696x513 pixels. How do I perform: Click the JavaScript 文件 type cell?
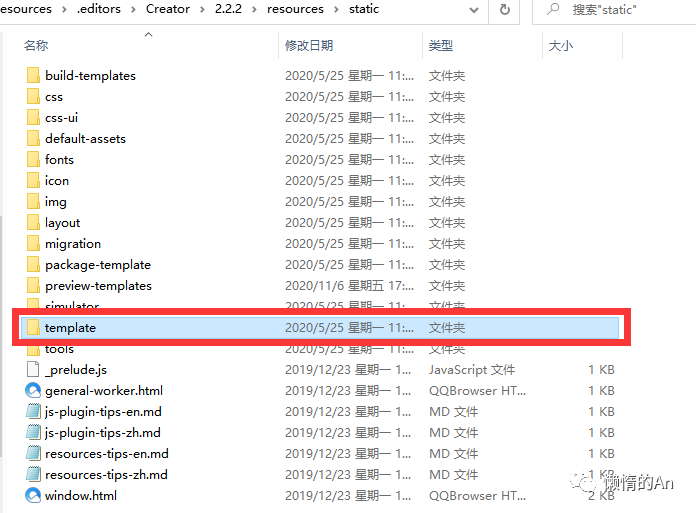[x=472, y=370]
